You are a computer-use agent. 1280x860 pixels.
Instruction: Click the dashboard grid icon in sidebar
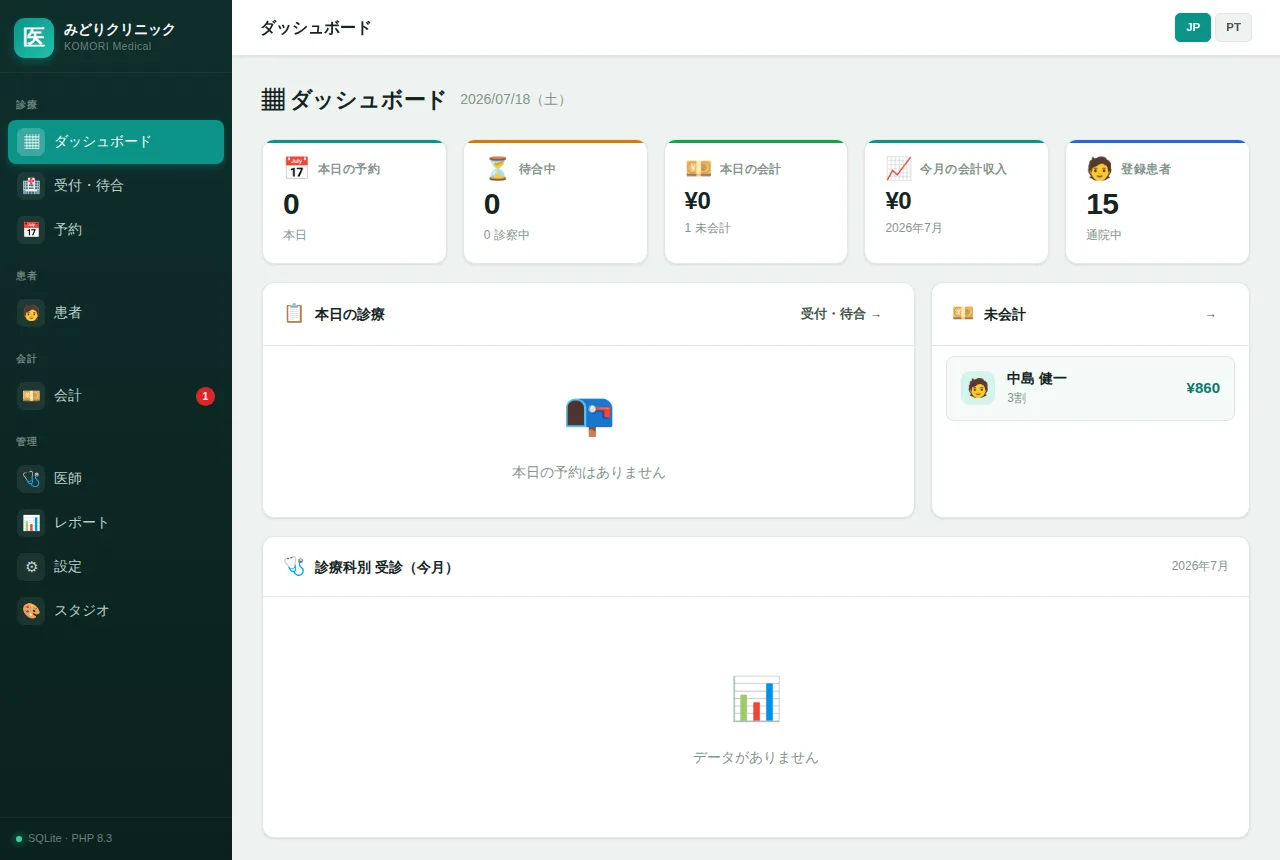pyautogui.click(x=31, y=142)
